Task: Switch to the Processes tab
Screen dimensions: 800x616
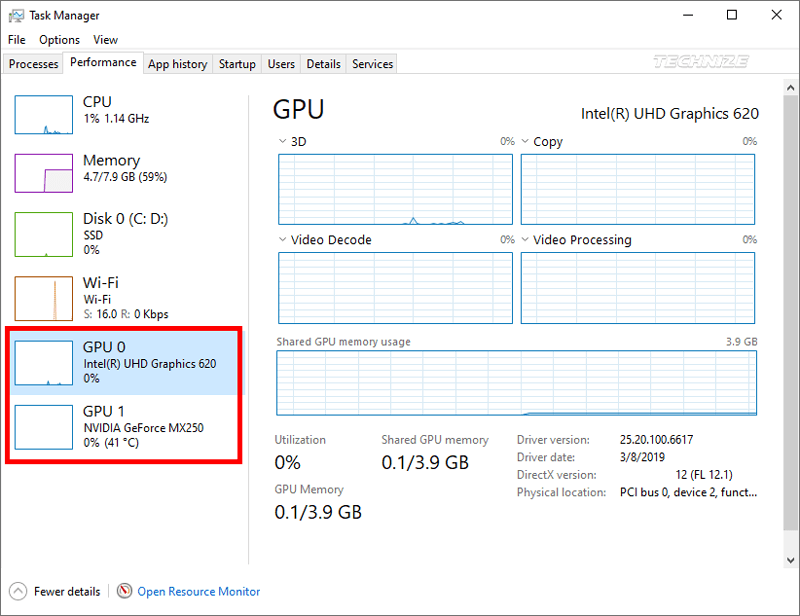Action: (33, 64)
